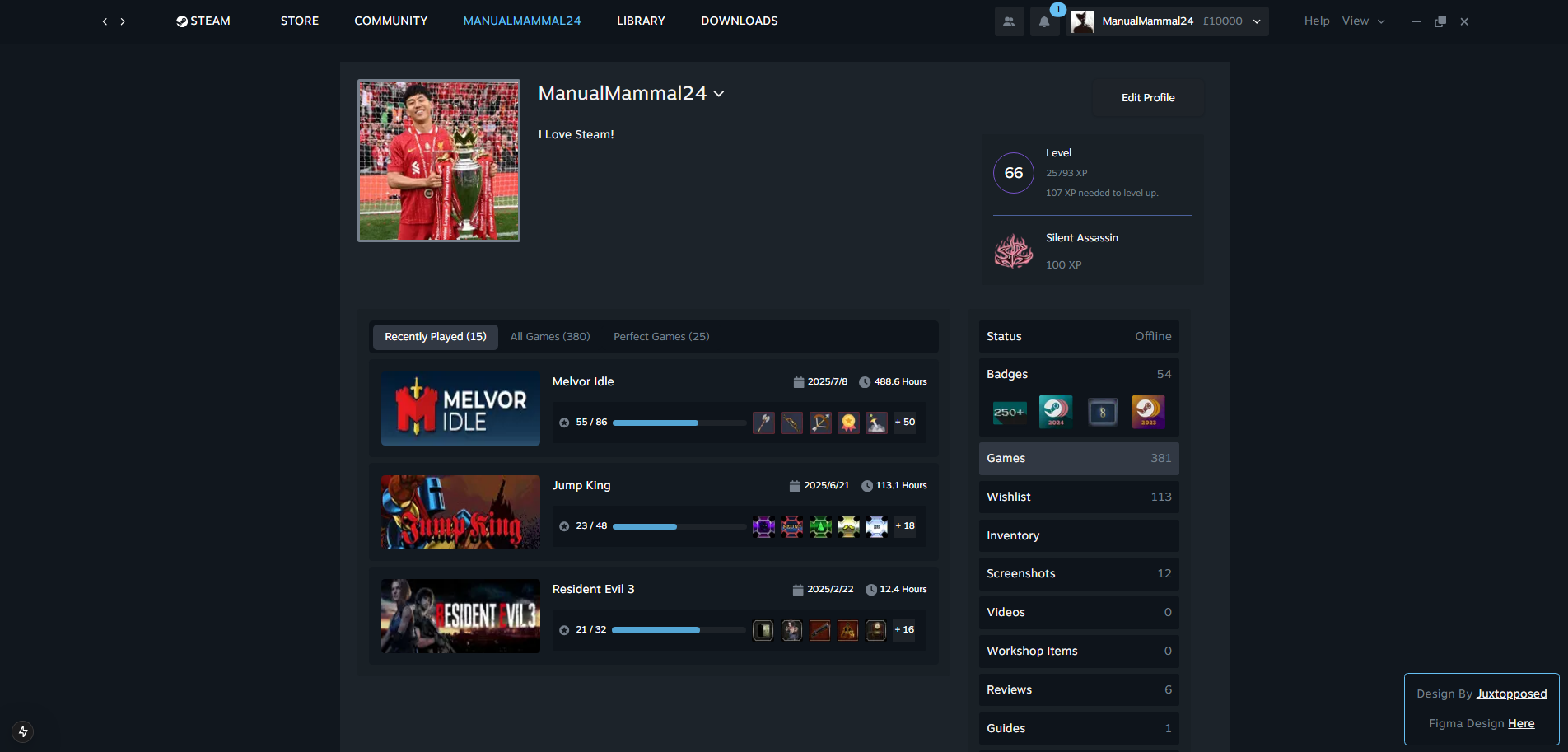This screenshot has height=752, width=1568.
Task: Click the Melvor Idle game title
Action: [x=583, y=381]
